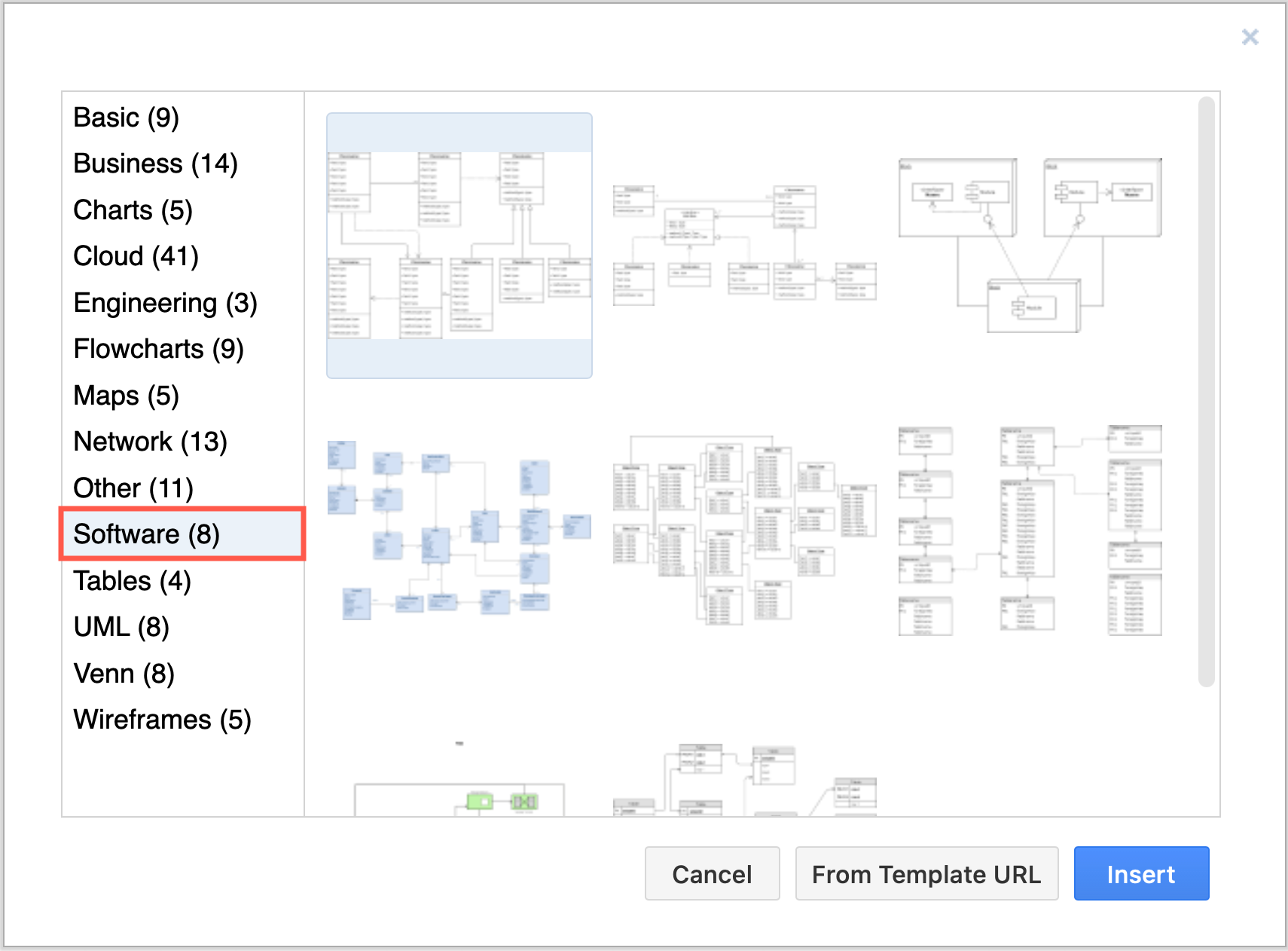Select the Other category
The height and width of the screenshot is (951, 1288).
click(x=133, y=488)
